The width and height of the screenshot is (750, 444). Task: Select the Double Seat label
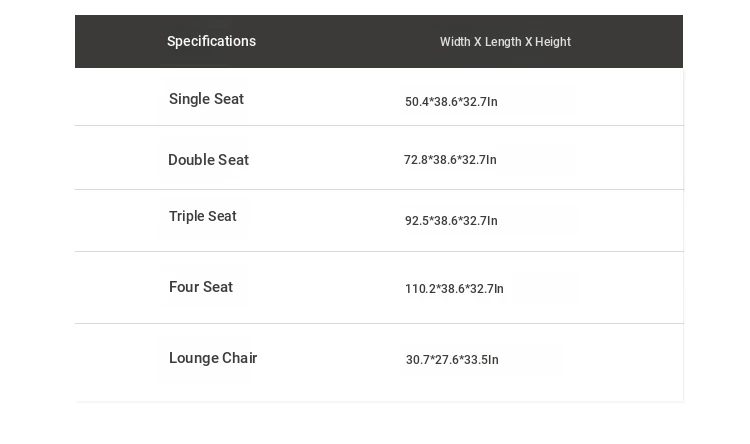pos(208,160)
